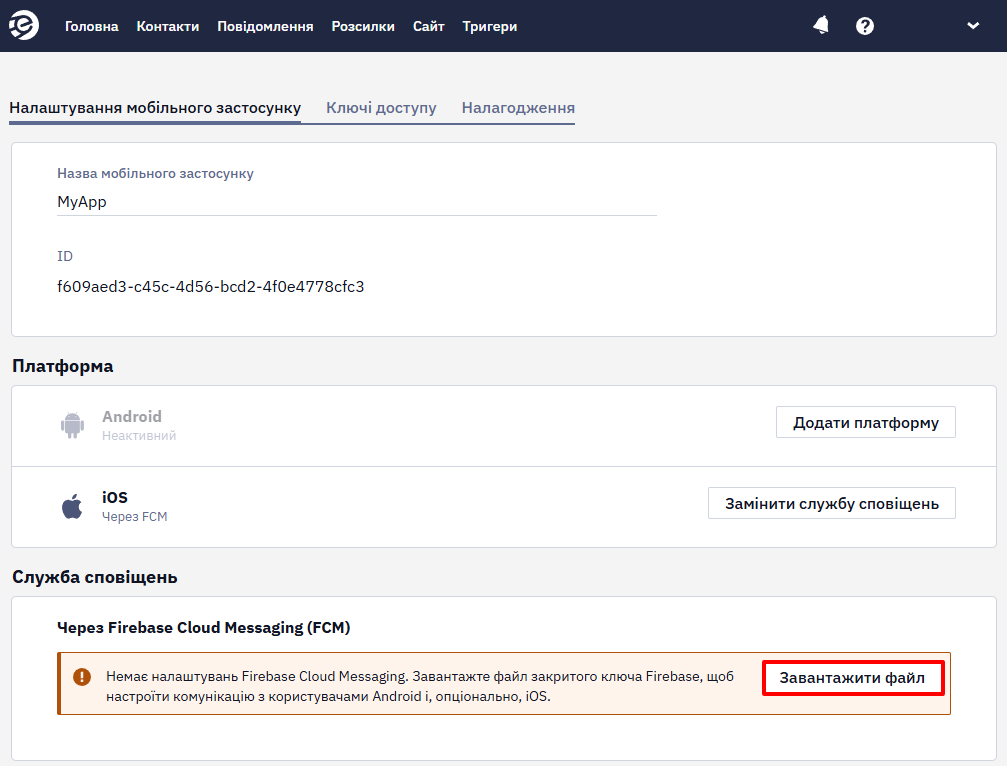Click the Apple iOS platform icon

coord(72,506)
